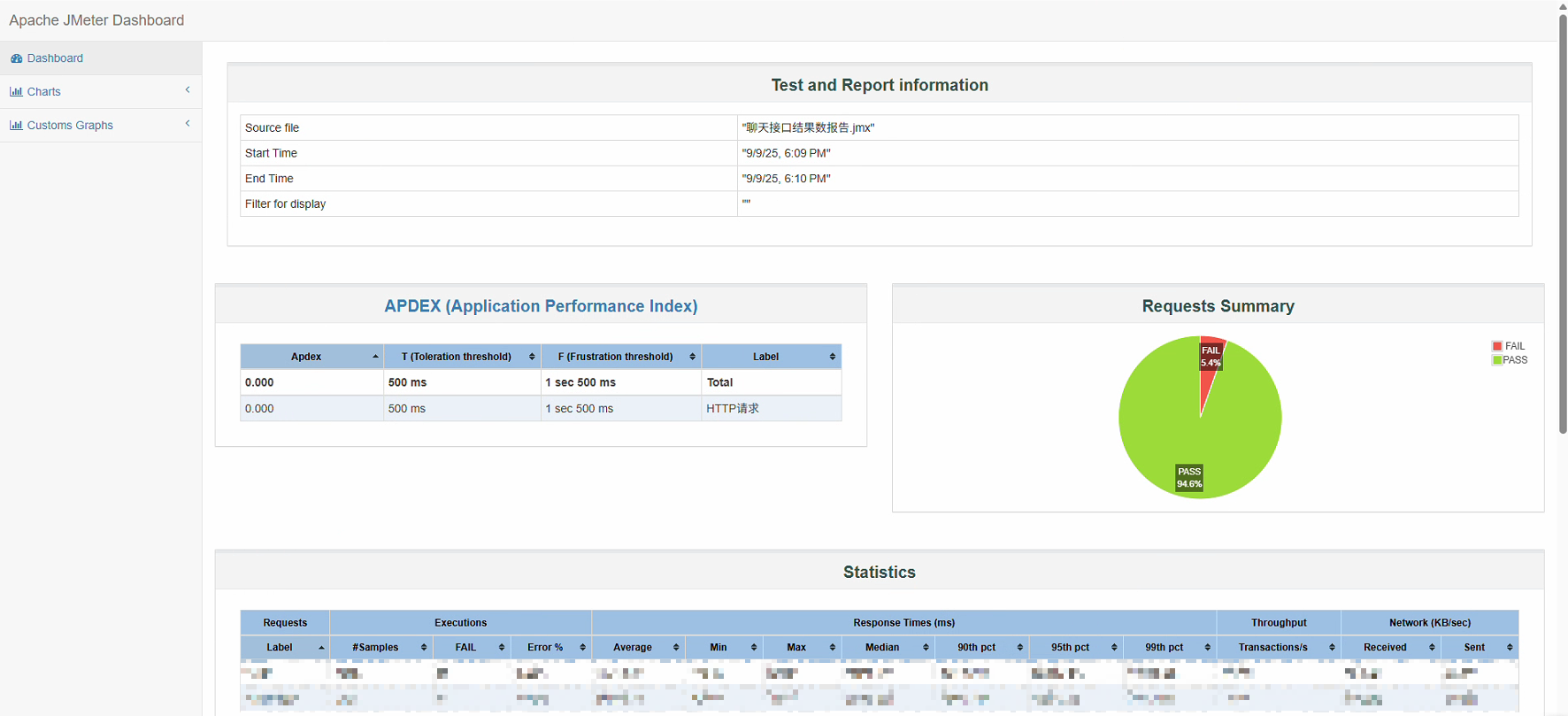Expand the Charts submenu chevron
Viewport: 1568px width, 716px height.
(188, 90)
